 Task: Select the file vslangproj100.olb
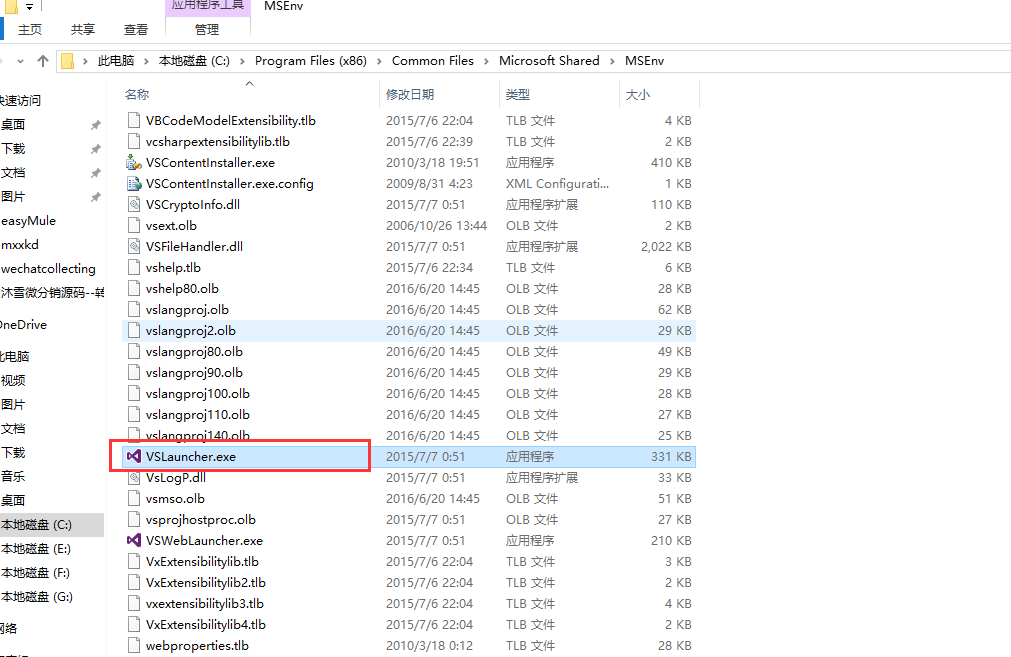[409, 394]
